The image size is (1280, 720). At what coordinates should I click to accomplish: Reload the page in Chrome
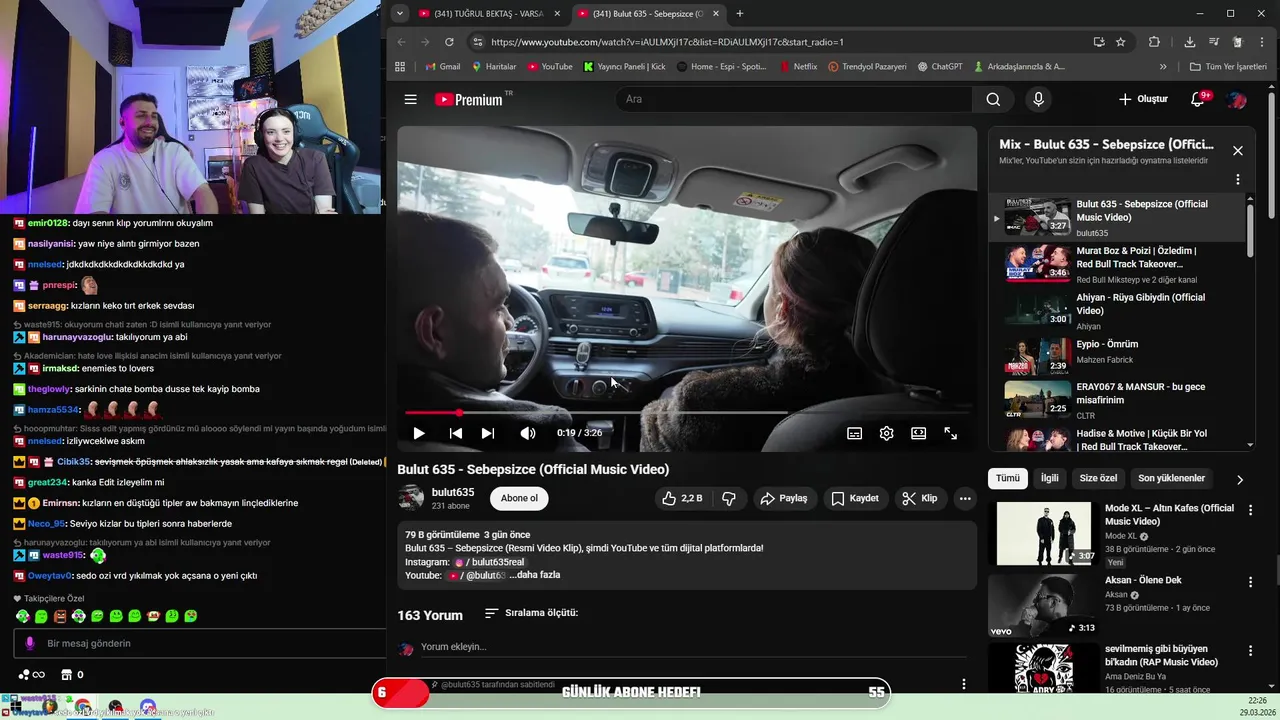[449, 42]
